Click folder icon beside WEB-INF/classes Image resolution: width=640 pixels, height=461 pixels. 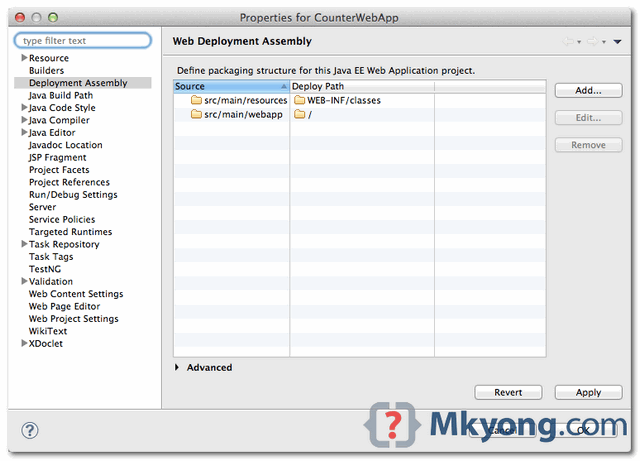(x=300, y=100)
